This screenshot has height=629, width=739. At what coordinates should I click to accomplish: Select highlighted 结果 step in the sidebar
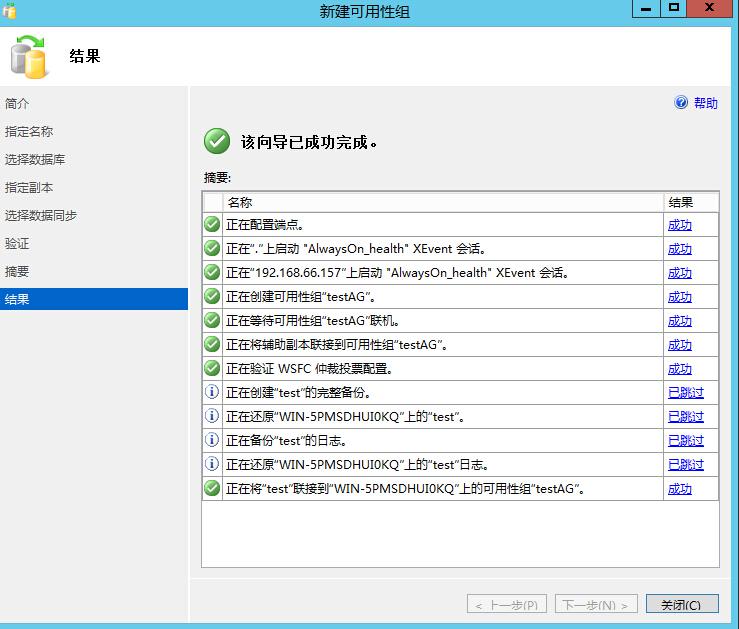coord(94,299)
